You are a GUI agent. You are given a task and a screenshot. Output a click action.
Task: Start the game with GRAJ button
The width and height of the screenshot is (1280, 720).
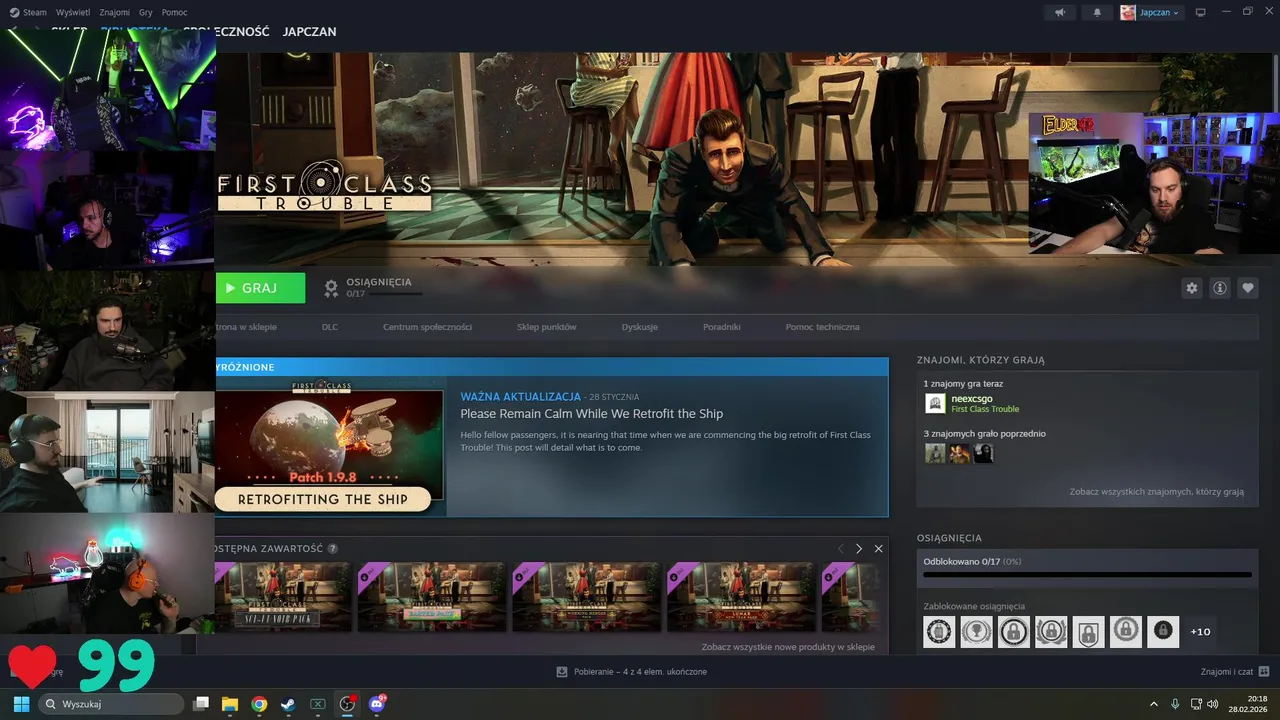click(x=260, y=288)
